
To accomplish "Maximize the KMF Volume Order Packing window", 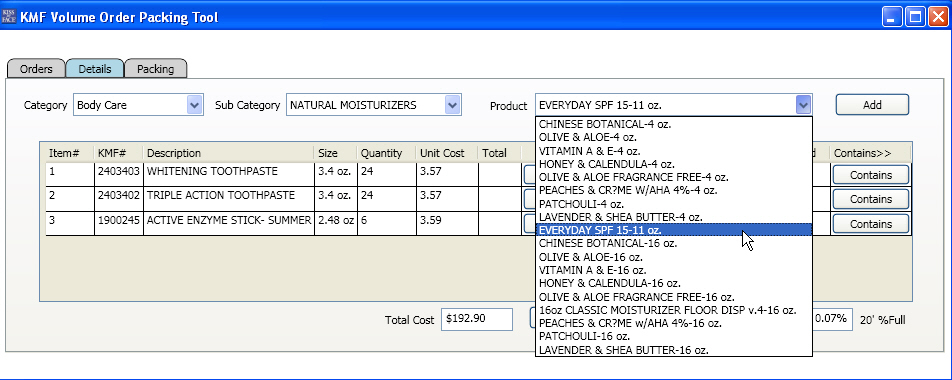I will (915, 16).
